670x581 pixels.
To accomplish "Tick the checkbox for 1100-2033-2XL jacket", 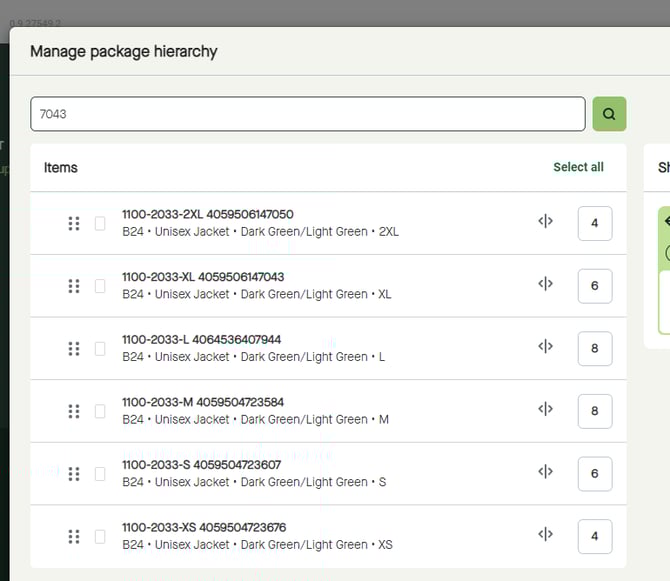I will 100,223.
